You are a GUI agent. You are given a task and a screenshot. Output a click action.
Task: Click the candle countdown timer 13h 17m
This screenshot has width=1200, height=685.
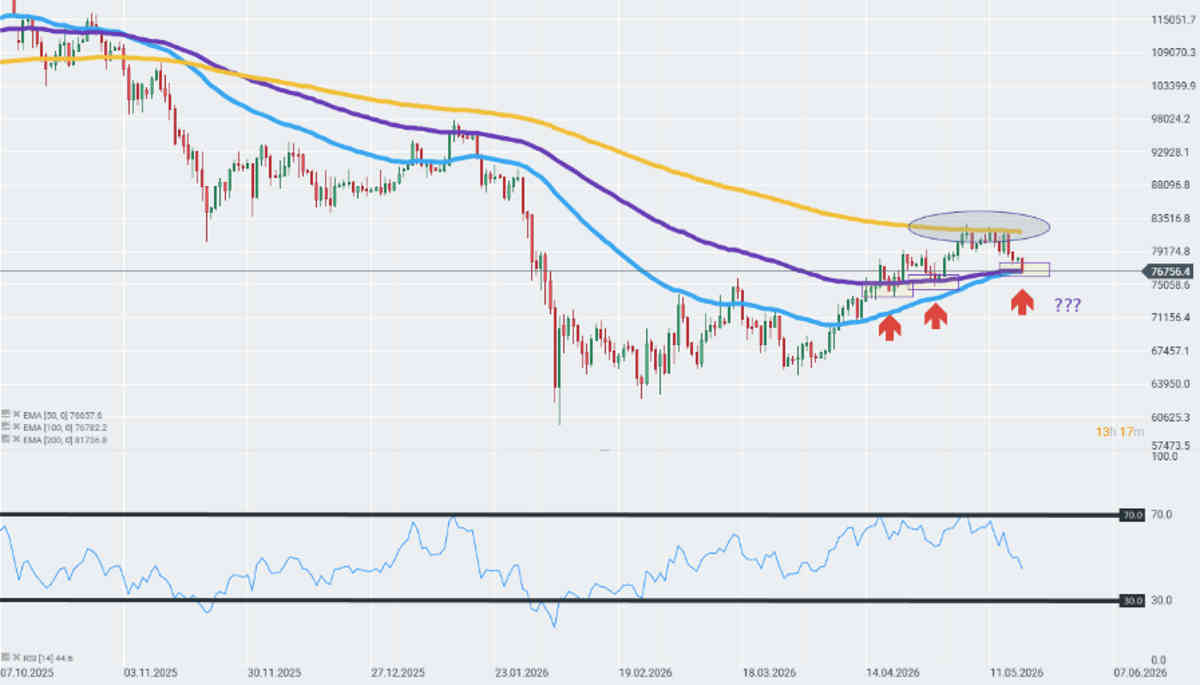click(x=1119, y=432)
